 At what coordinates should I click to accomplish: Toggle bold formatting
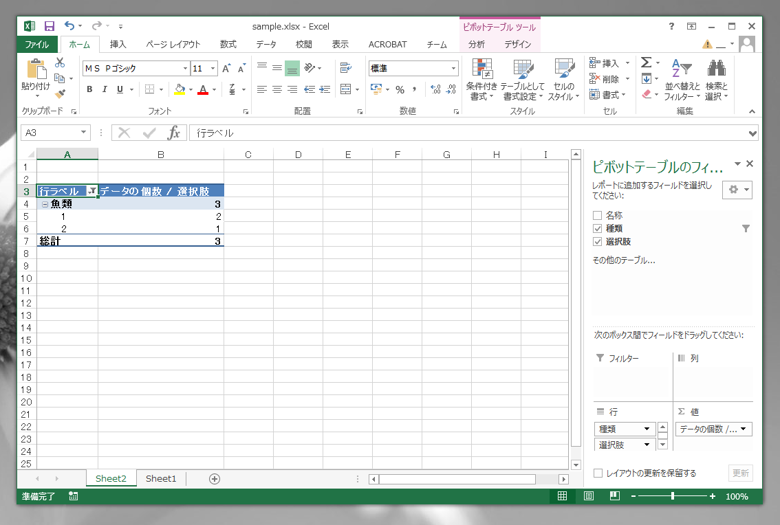[x=90, y=90]
